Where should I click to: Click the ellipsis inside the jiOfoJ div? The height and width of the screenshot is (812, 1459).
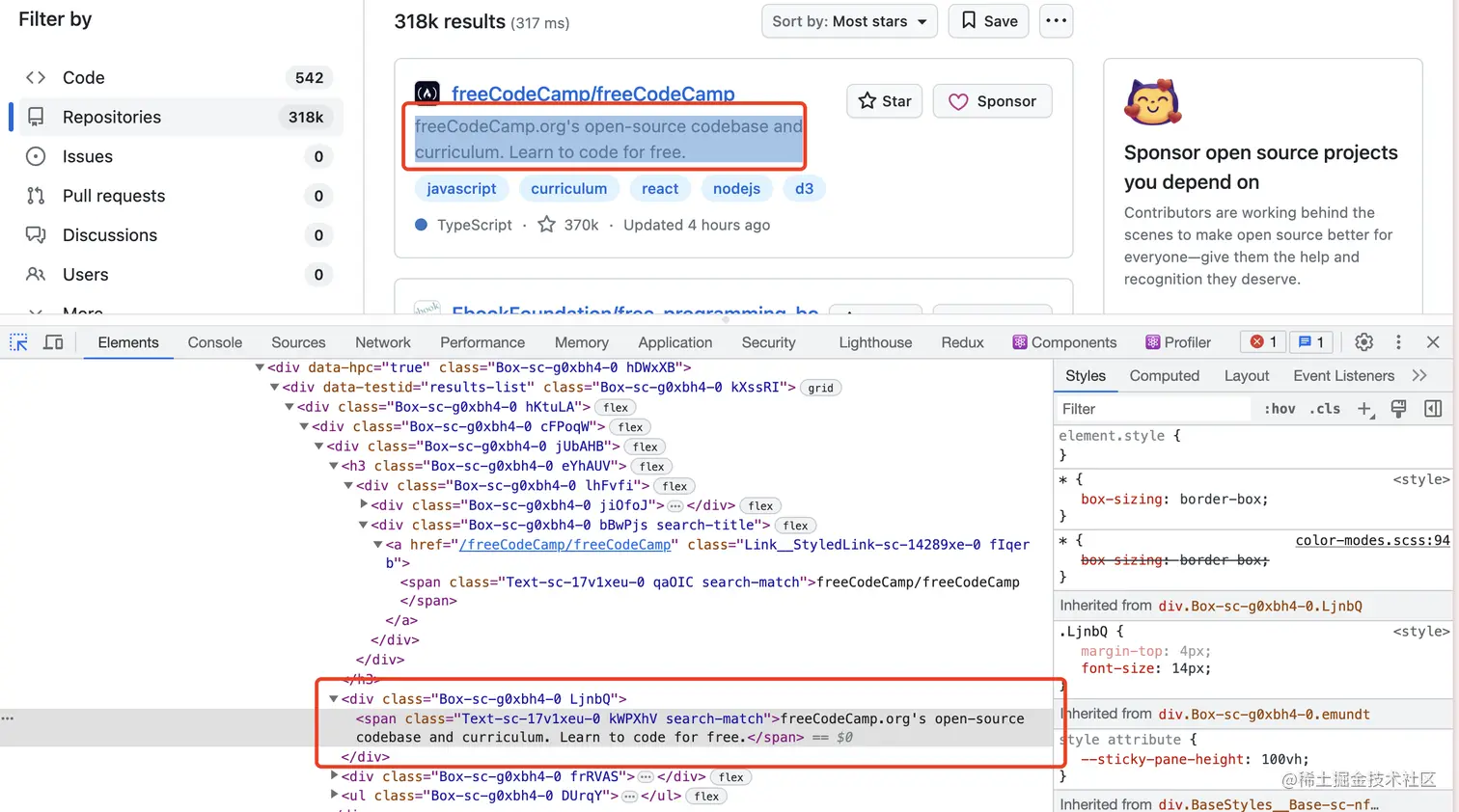pos(675,505)
